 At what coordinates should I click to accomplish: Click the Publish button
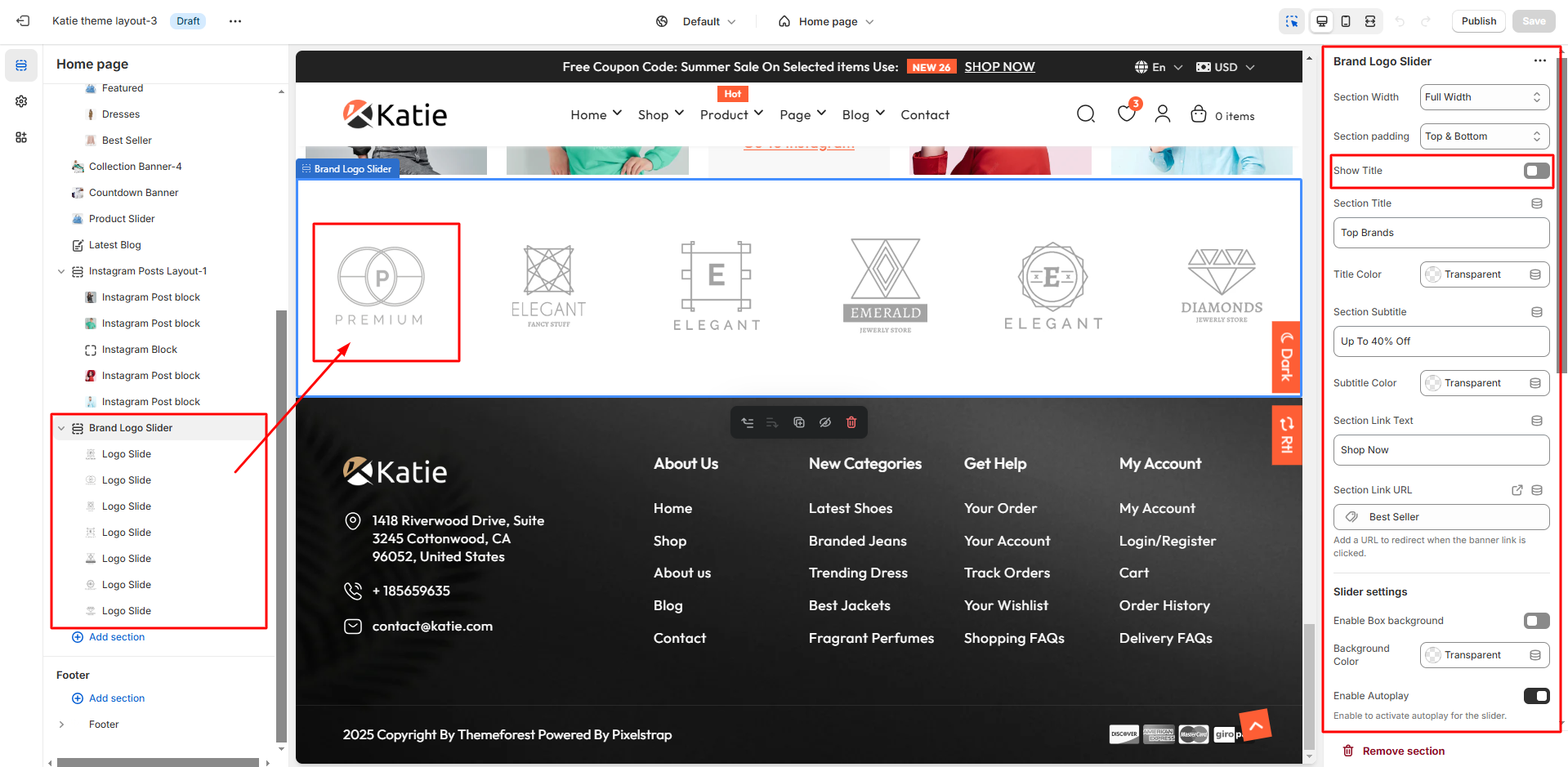coord(1478,21)
